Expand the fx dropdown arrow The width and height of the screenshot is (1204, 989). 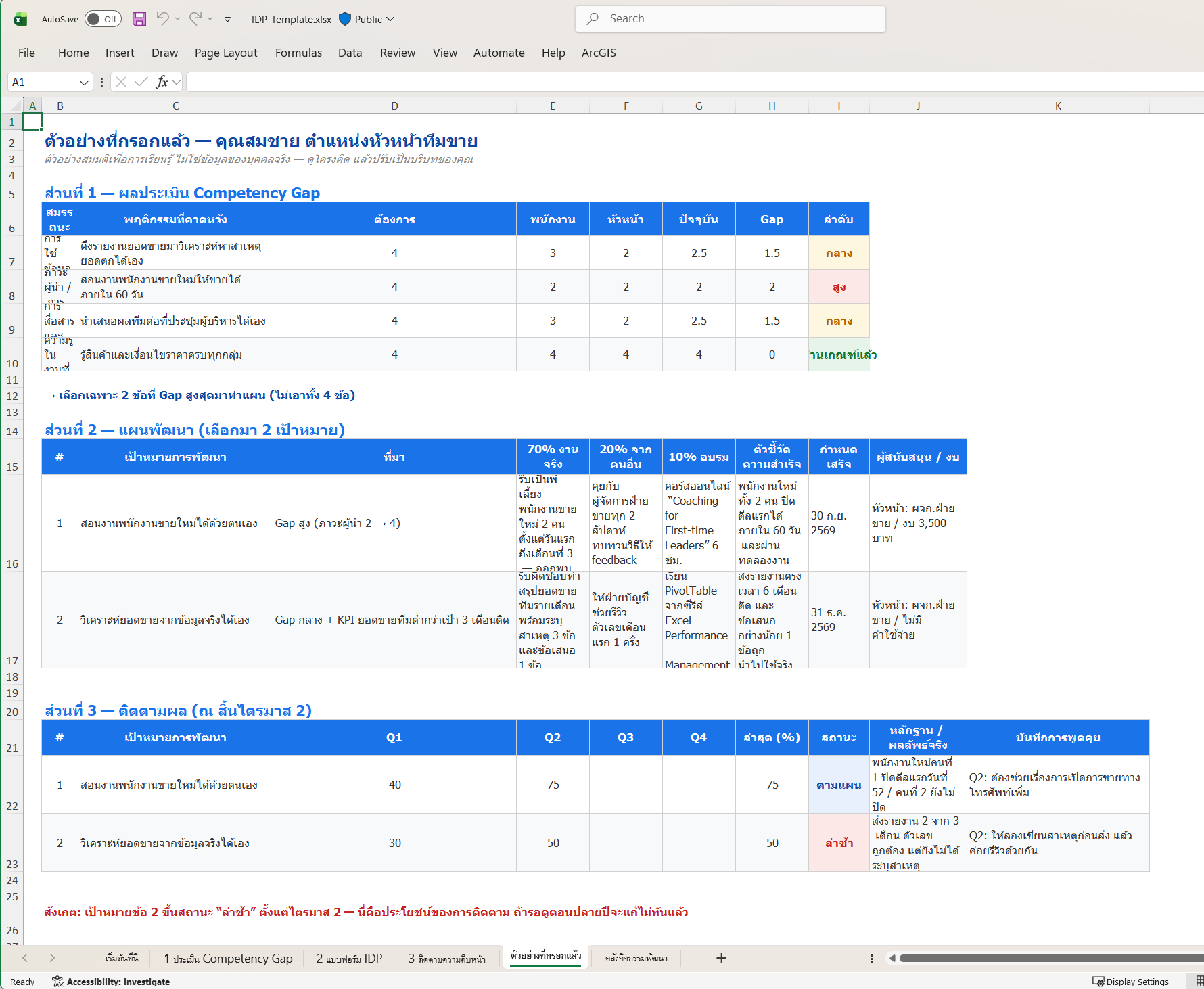click(x=177, y=83)
